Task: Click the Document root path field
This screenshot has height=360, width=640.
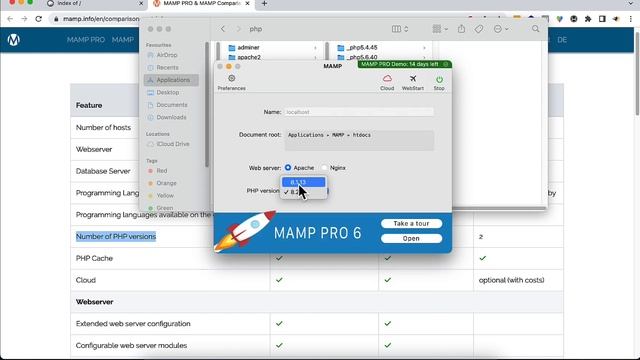Action: point(359,140)
